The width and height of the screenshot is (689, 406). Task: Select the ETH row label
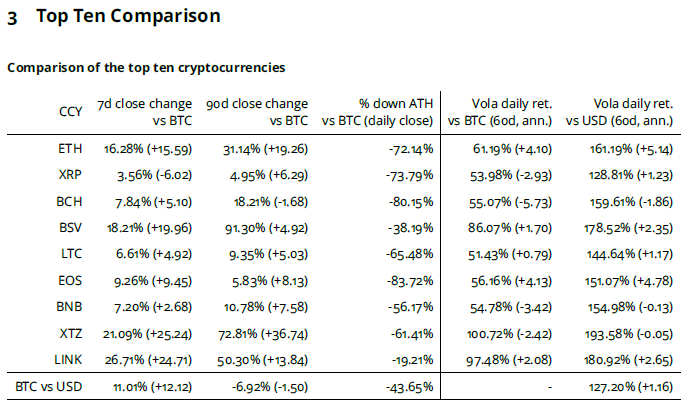(71, 148)
